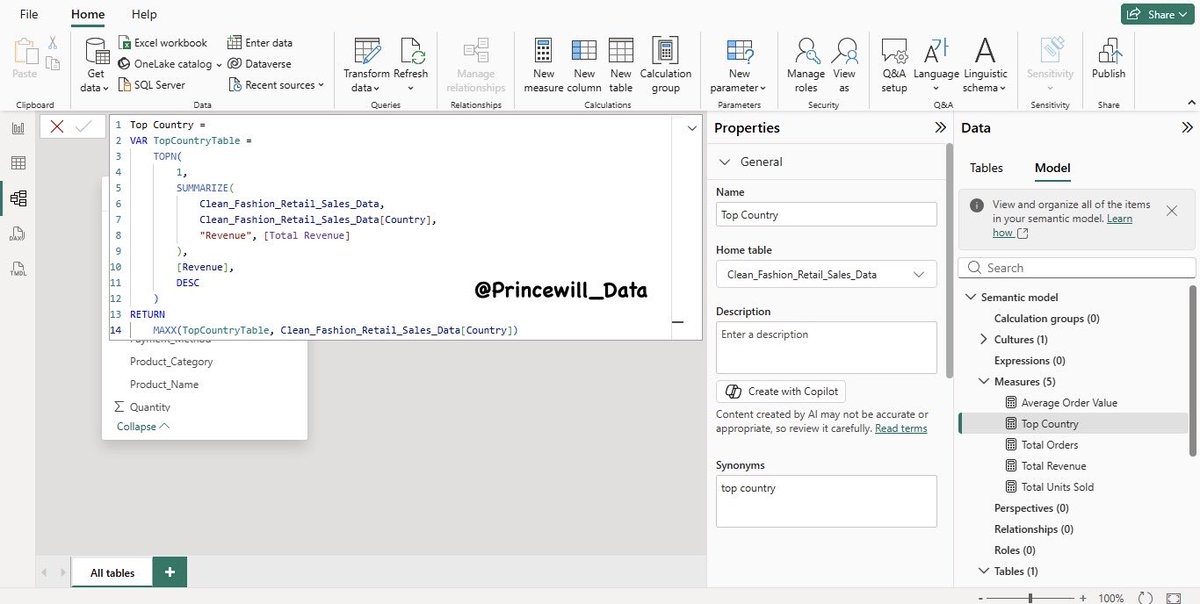The height and width of the screenshot is (604, 1200).
Task: Click the Publish button
Action: (x=1108, y=60)
